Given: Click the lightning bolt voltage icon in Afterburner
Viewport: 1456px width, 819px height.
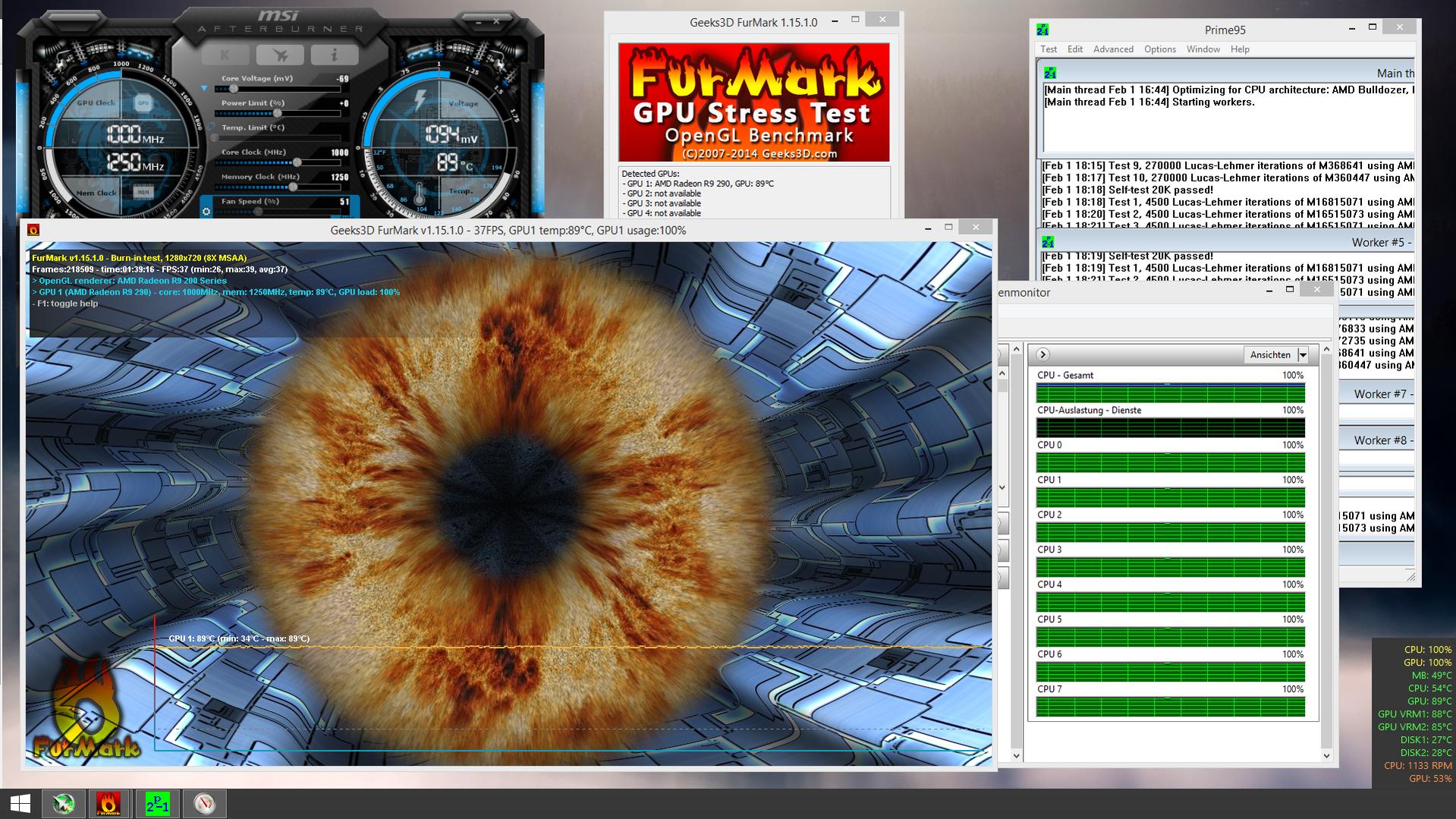Looking at the screenshot, I should [x=420, y=100].
